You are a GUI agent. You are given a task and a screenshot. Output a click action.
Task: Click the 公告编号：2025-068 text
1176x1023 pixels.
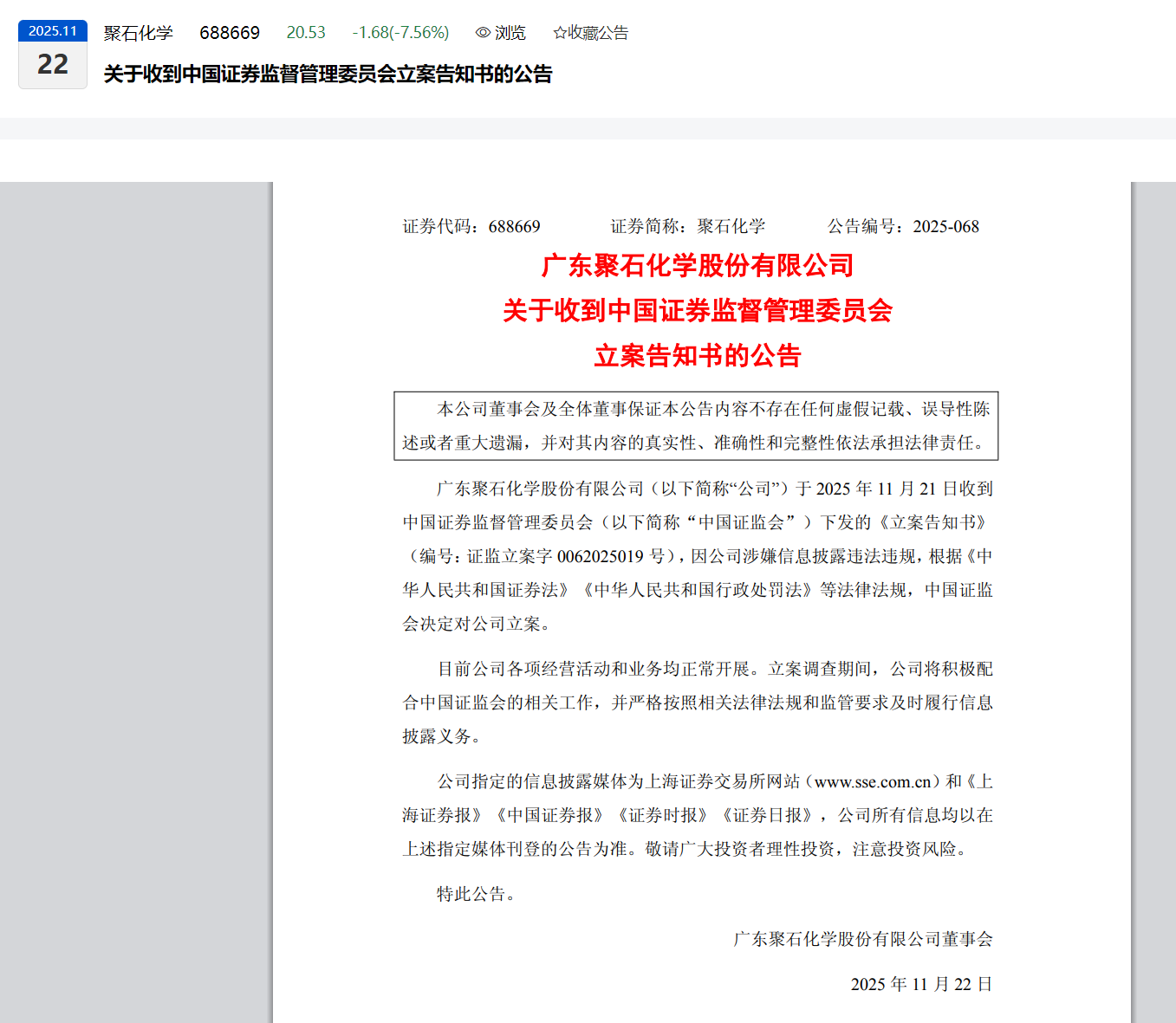point(903,227)
